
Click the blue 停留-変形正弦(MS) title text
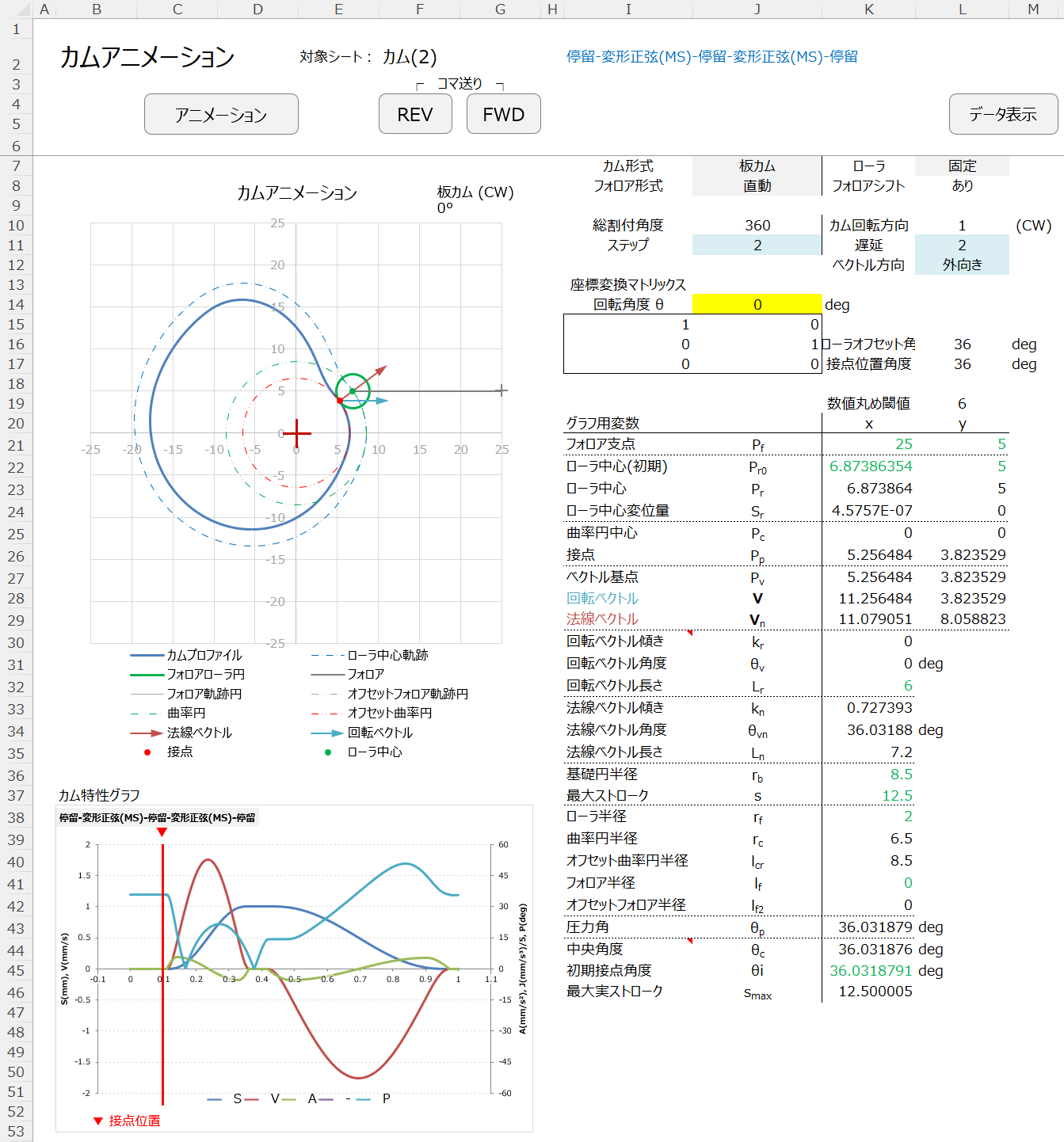click(711, 57)
